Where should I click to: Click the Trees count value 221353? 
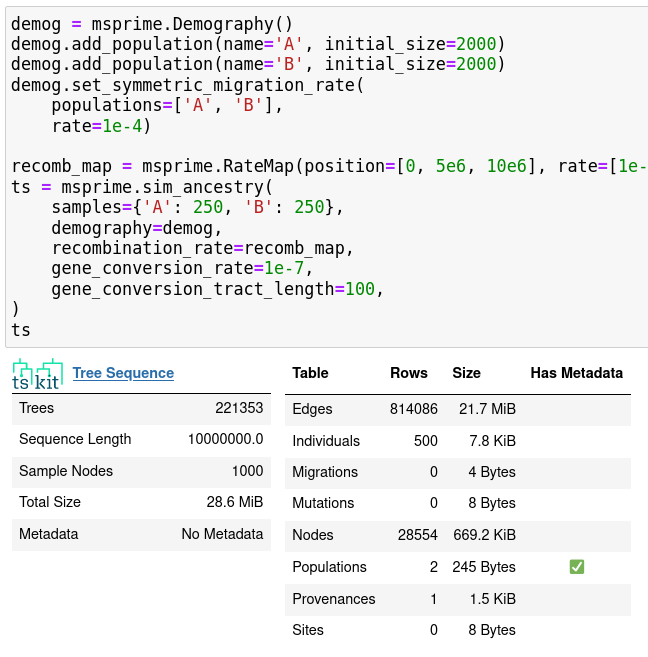239,408
